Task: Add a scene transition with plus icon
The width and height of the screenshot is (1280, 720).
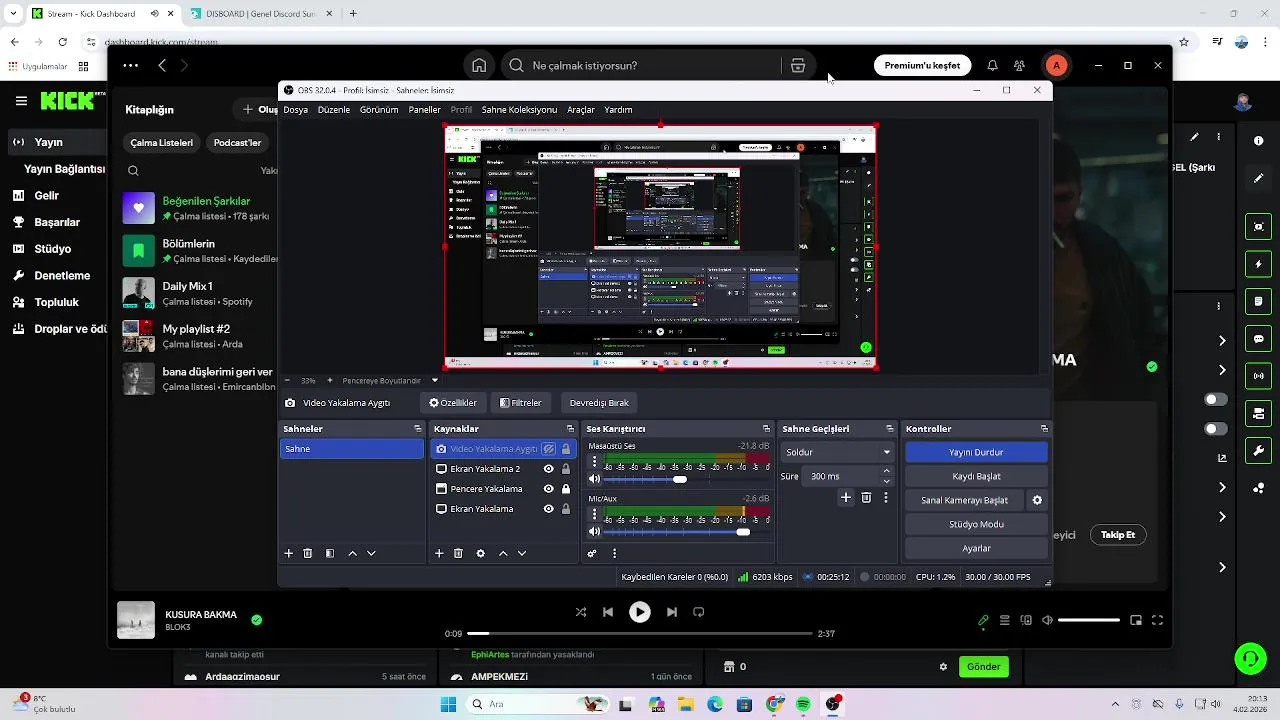Action: (x=846, y=497)
